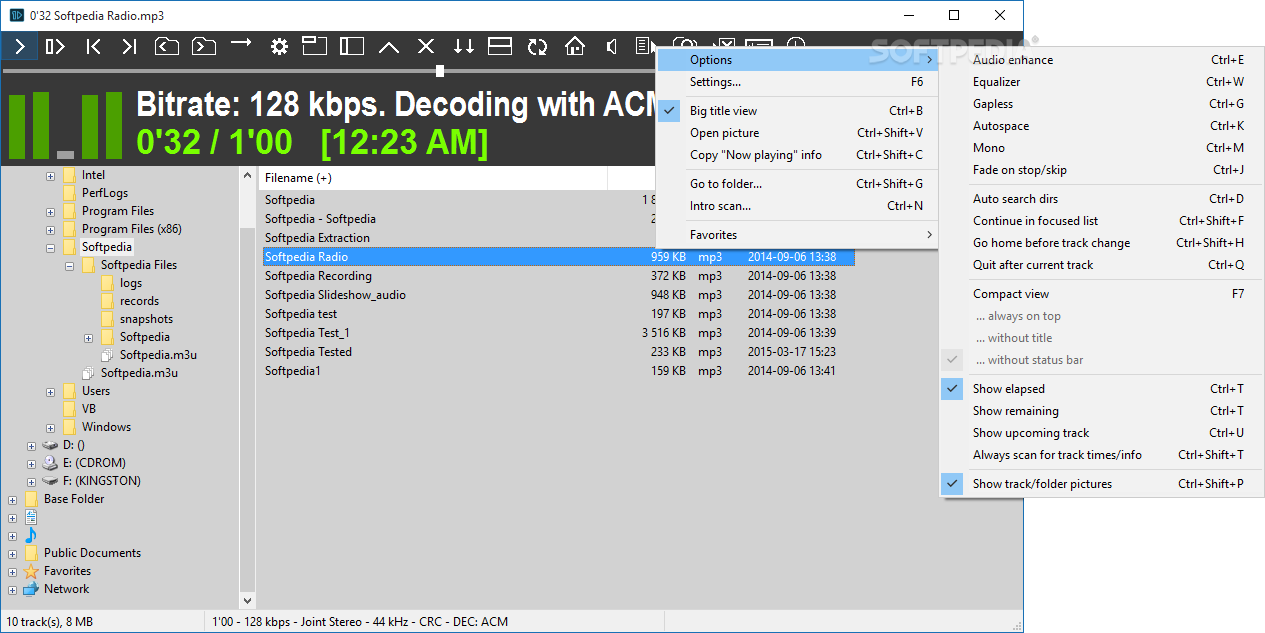Go to next folder icon
This screenshot has height=633, width=1265.
tap(204, 46)
